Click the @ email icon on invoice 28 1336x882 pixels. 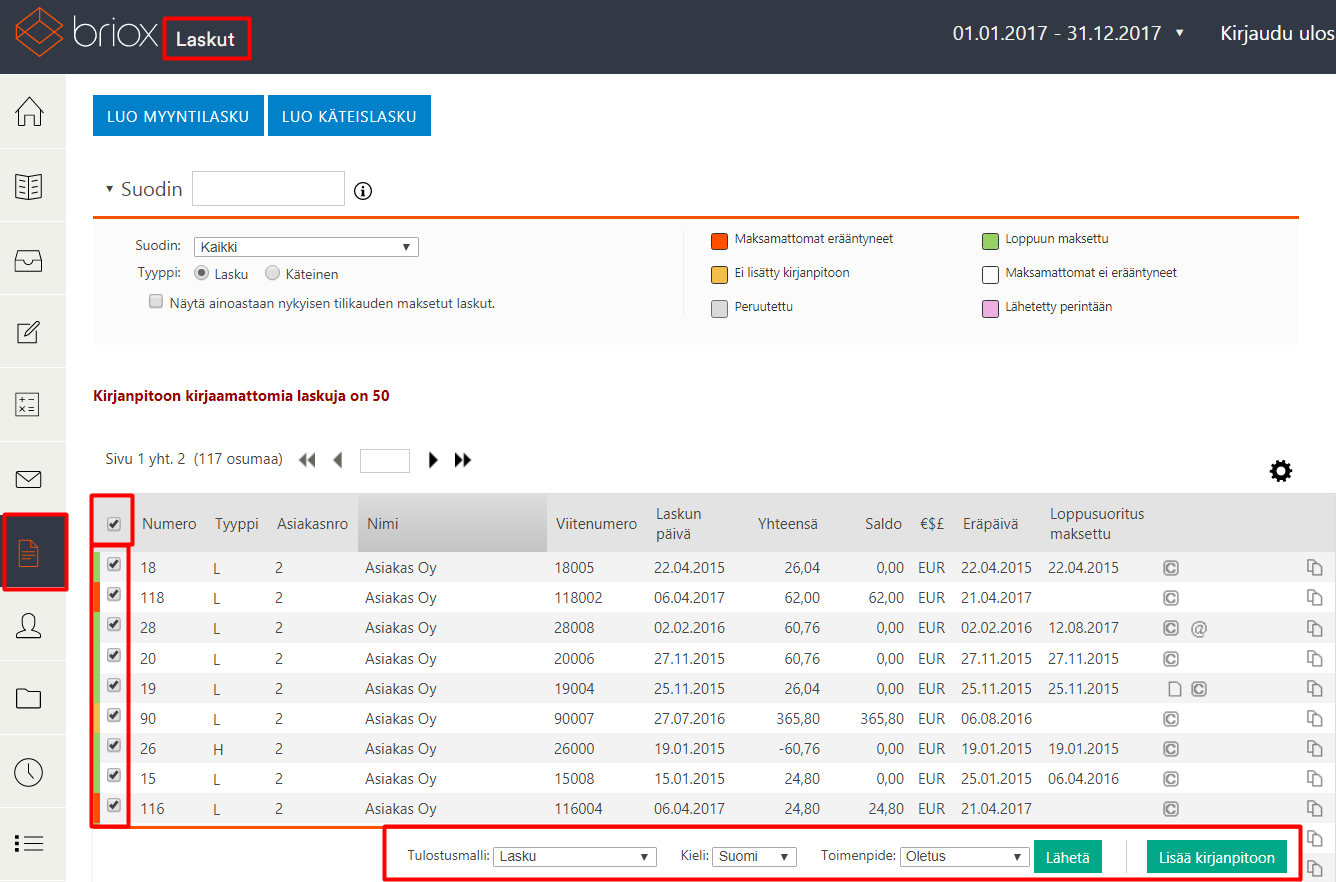1200,628
